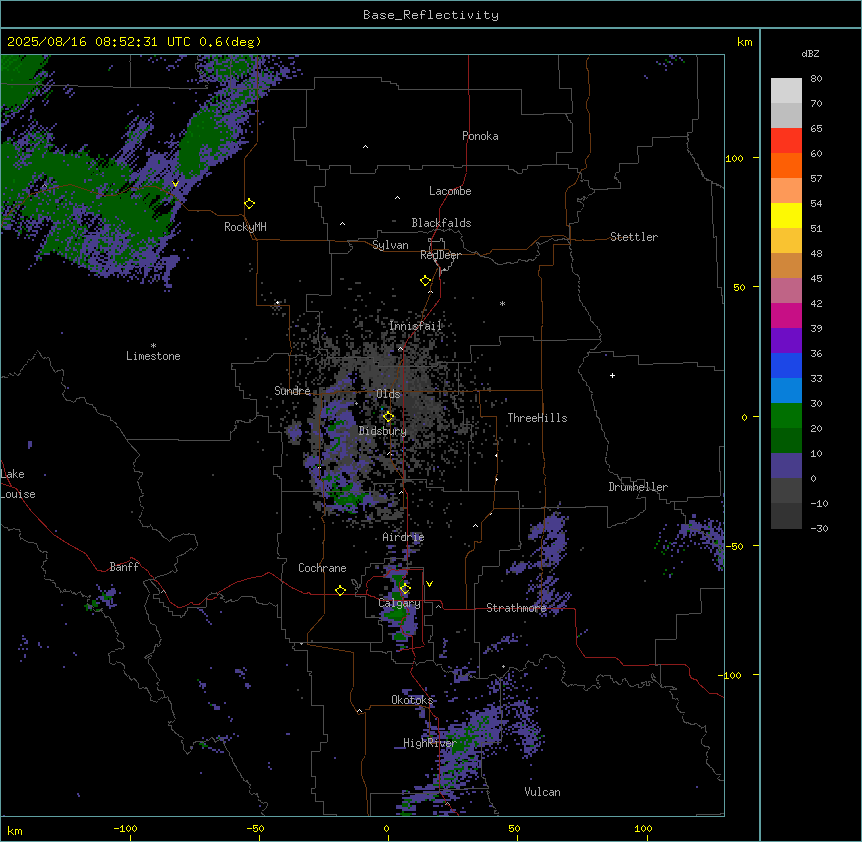Pick the blue 33-36 dBZ legend swatch
Screen dimensions: 862x842
[786, 365]
